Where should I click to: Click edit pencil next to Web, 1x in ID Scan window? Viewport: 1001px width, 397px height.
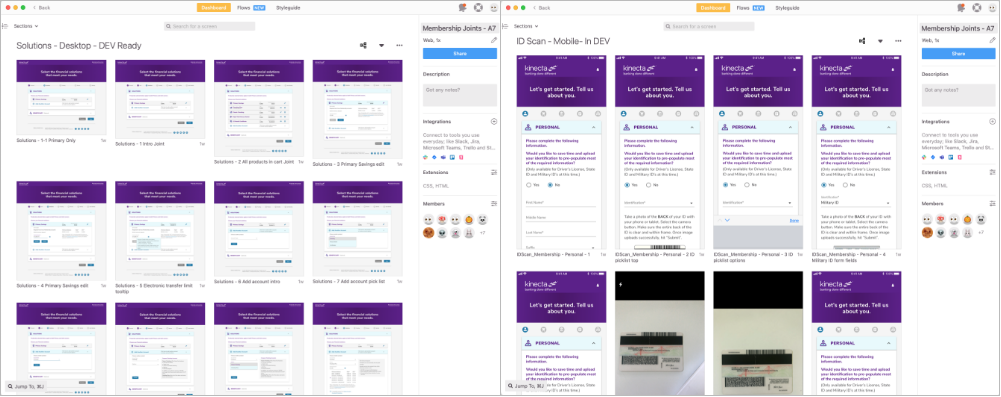tap(992, 40)
